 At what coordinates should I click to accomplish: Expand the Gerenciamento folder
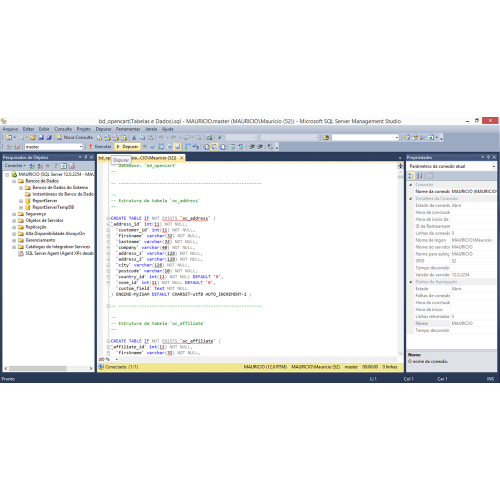pos(14,240)
